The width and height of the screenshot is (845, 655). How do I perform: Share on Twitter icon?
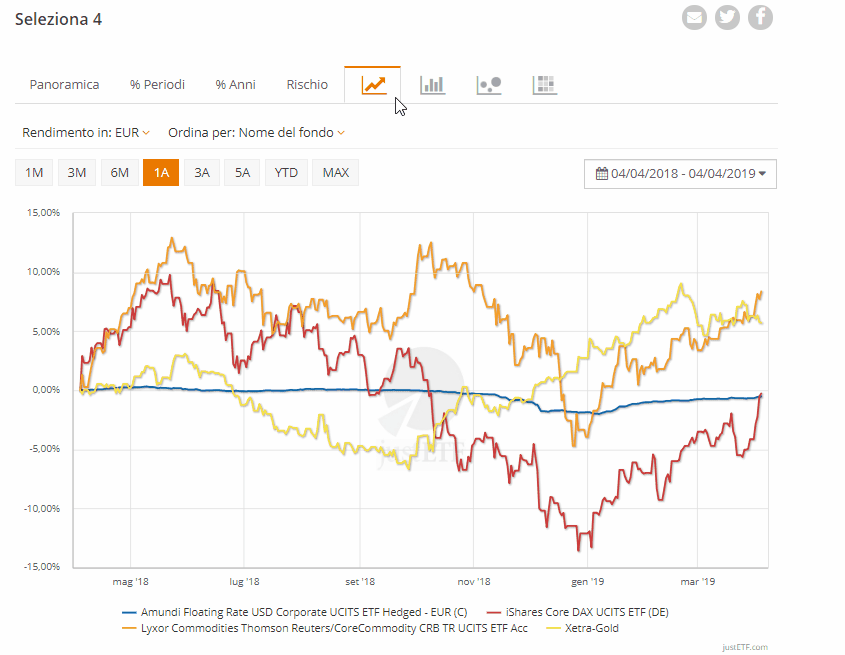[x=727, y=17]
